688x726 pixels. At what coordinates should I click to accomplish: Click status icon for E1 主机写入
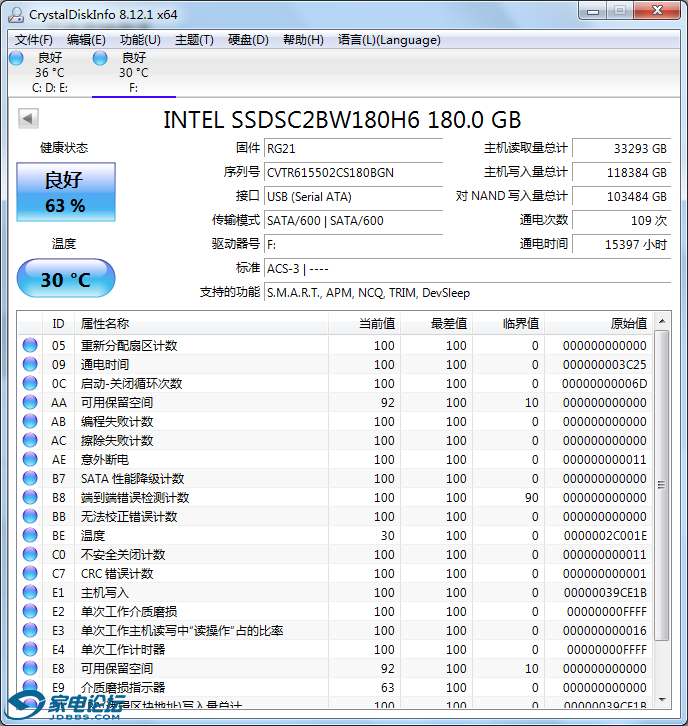click(x=30, y=592)
